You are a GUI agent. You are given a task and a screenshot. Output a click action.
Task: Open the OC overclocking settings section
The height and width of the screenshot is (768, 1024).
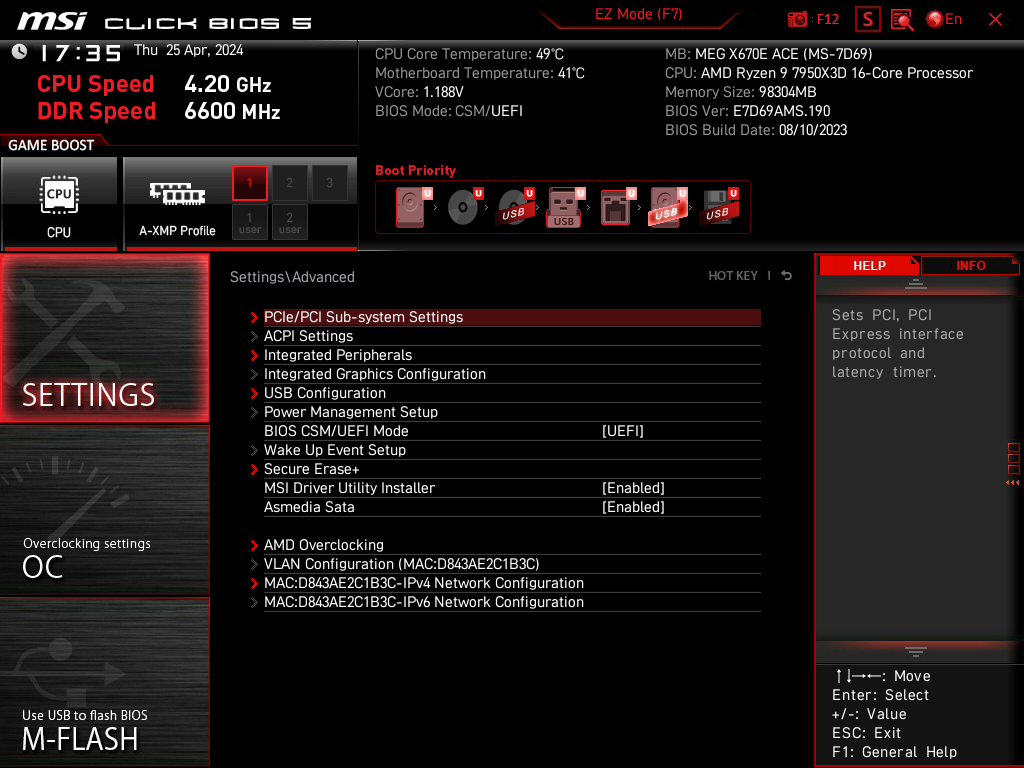[x=104, y=511]
